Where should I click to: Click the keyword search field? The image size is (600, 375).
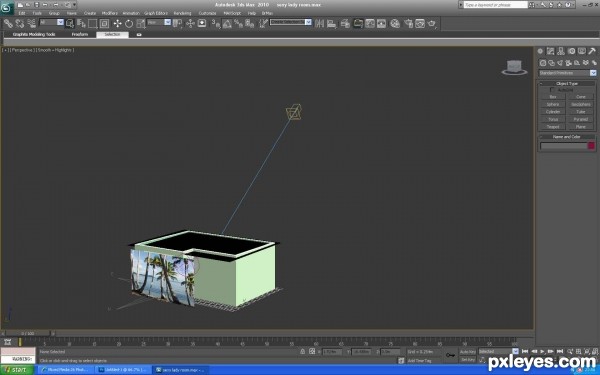tap(496, 5)
